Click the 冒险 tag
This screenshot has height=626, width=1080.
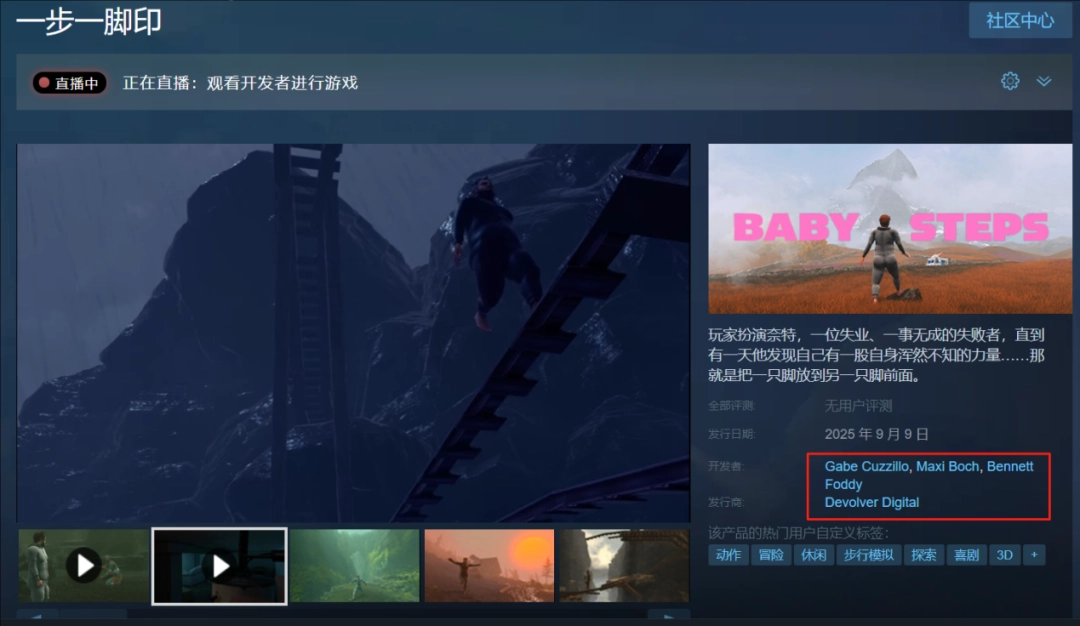pyautogui.click(x=771, y=555)
